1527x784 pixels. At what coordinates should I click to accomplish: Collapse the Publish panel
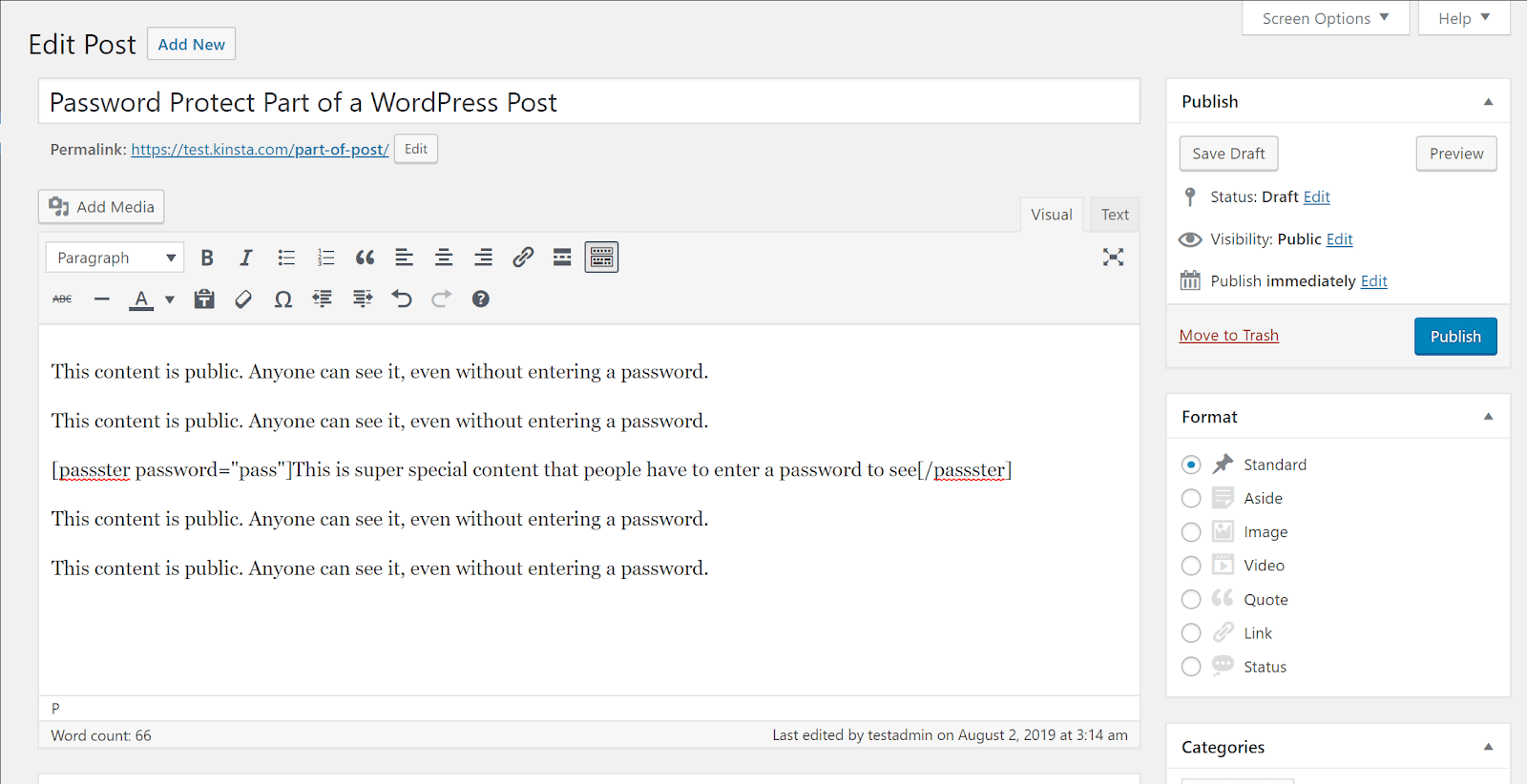[x=1488, y=102]
